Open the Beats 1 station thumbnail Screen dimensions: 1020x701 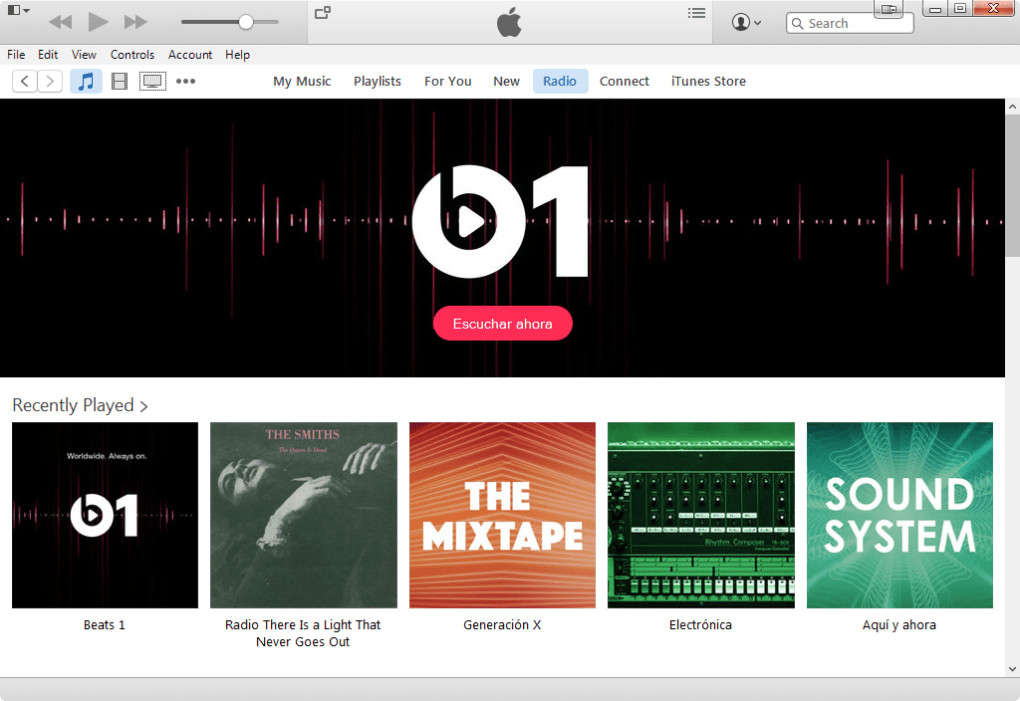tap(105, 515)
